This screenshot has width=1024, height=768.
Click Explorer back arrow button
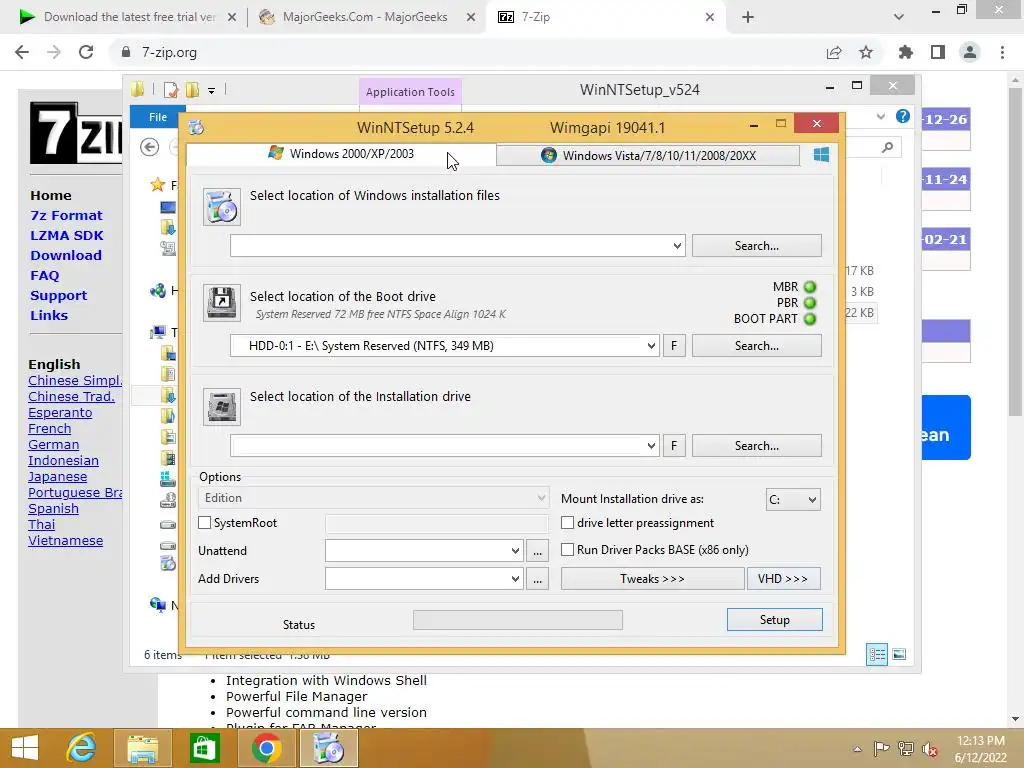[x=150, y=147]
